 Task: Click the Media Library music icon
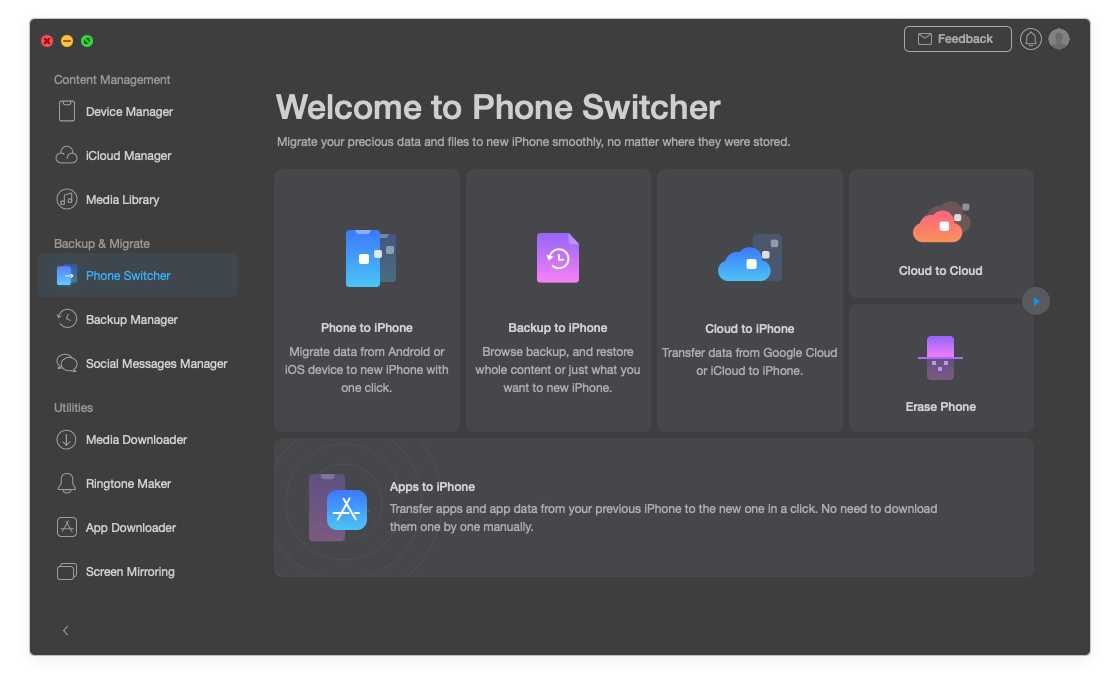(67, 200)
